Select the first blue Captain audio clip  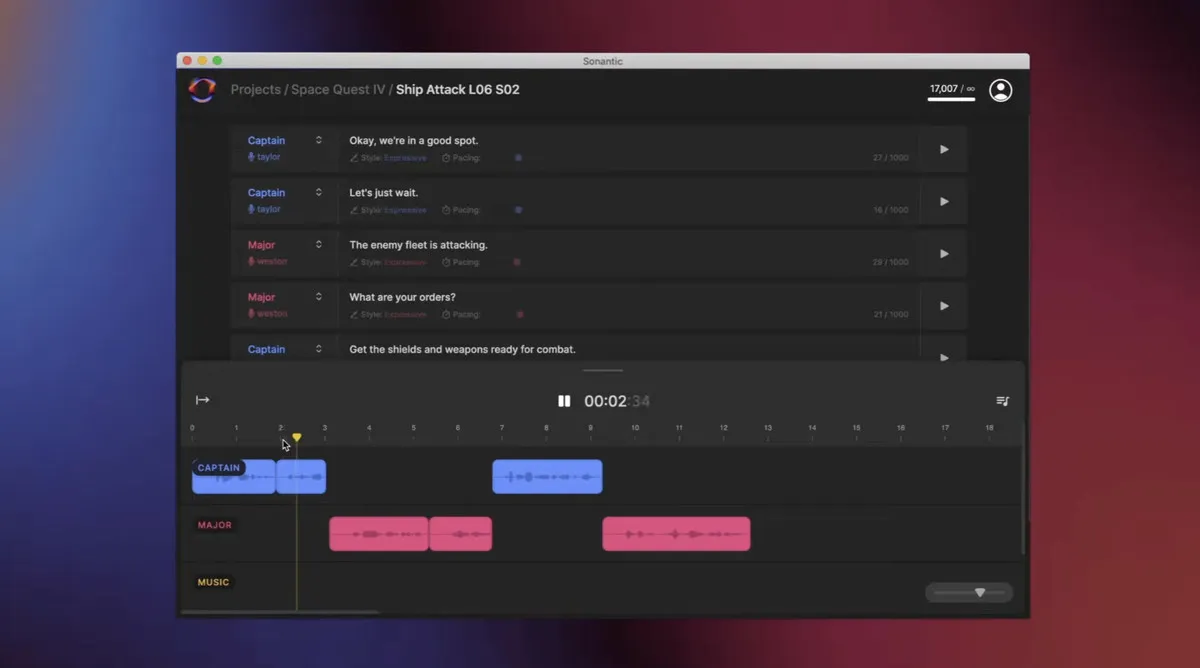click(234, 477)
